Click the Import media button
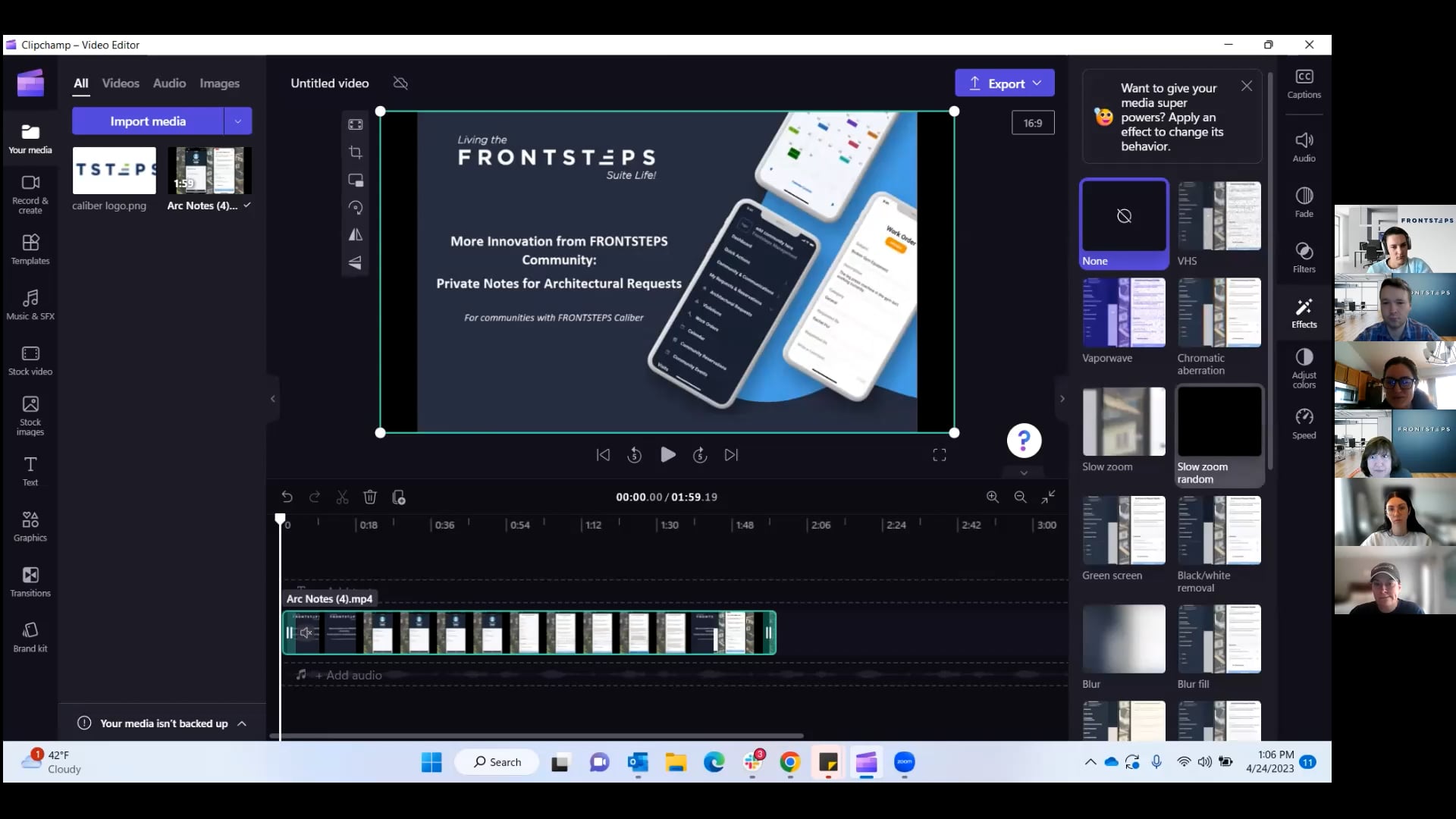This screenshot has height=819, width=1456. [x=149, y=121]
